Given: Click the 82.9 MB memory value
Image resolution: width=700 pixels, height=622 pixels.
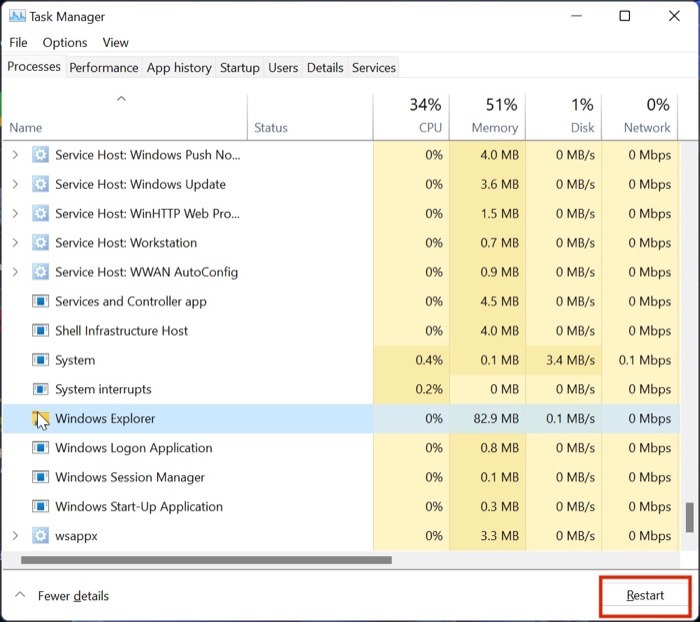Looking at the screenshot, I should [x=496, y=418].
